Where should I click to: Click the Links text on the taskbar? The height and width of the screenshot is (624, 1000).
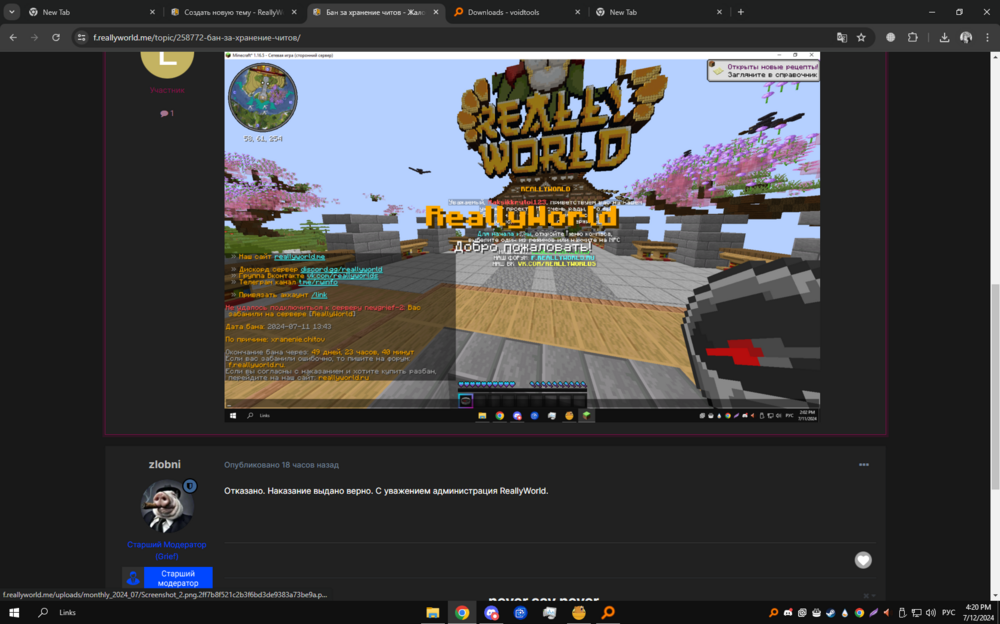pos(68,613)
